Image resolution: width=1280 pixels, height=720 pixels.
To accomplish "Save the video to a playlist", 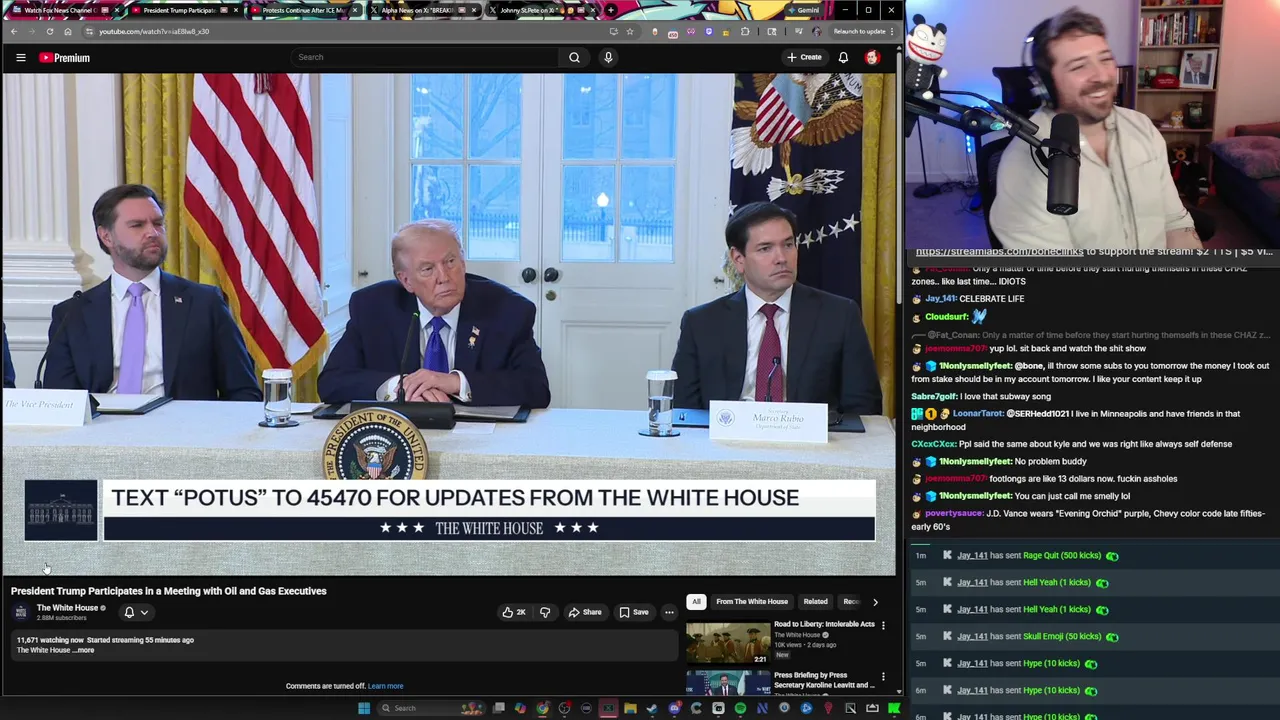I will [x=634, y=612].
